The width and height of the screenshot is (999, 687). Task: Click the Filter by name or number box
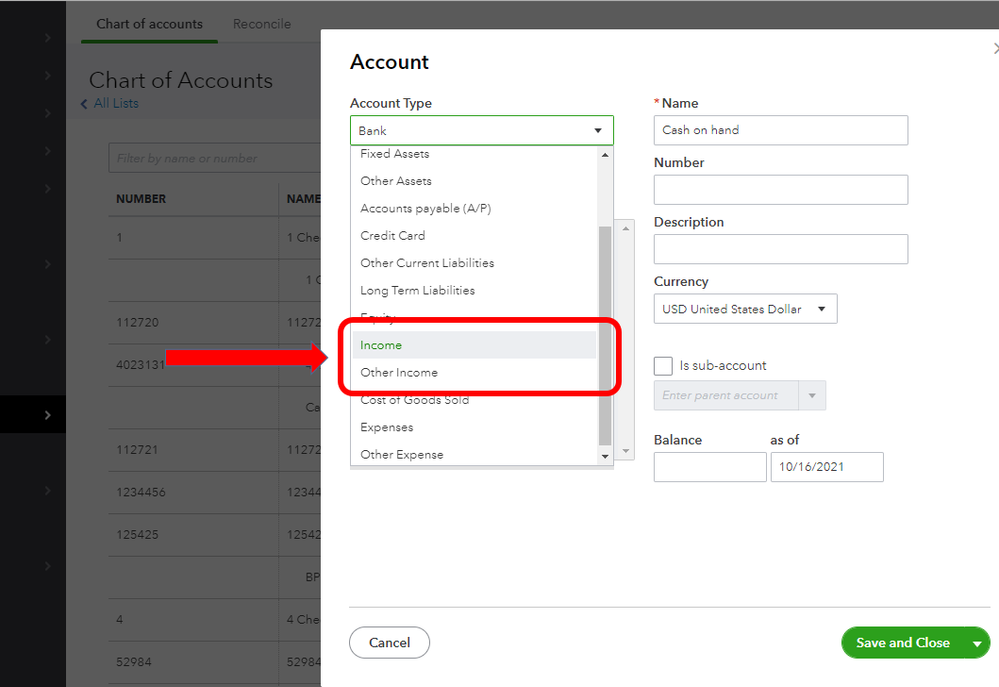tap(210, 158)
